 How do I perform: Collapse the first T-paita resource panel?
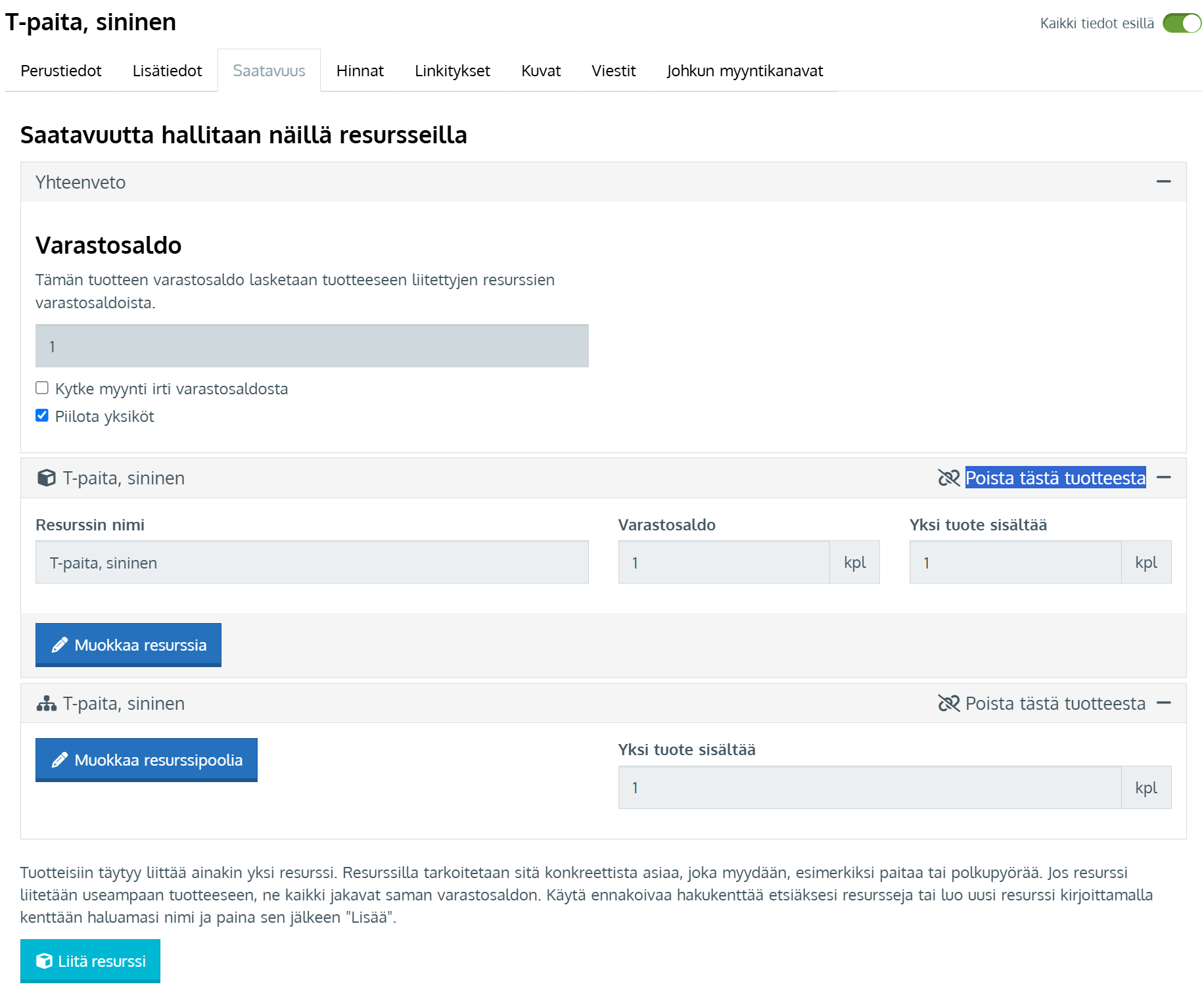click(1163, 477)
